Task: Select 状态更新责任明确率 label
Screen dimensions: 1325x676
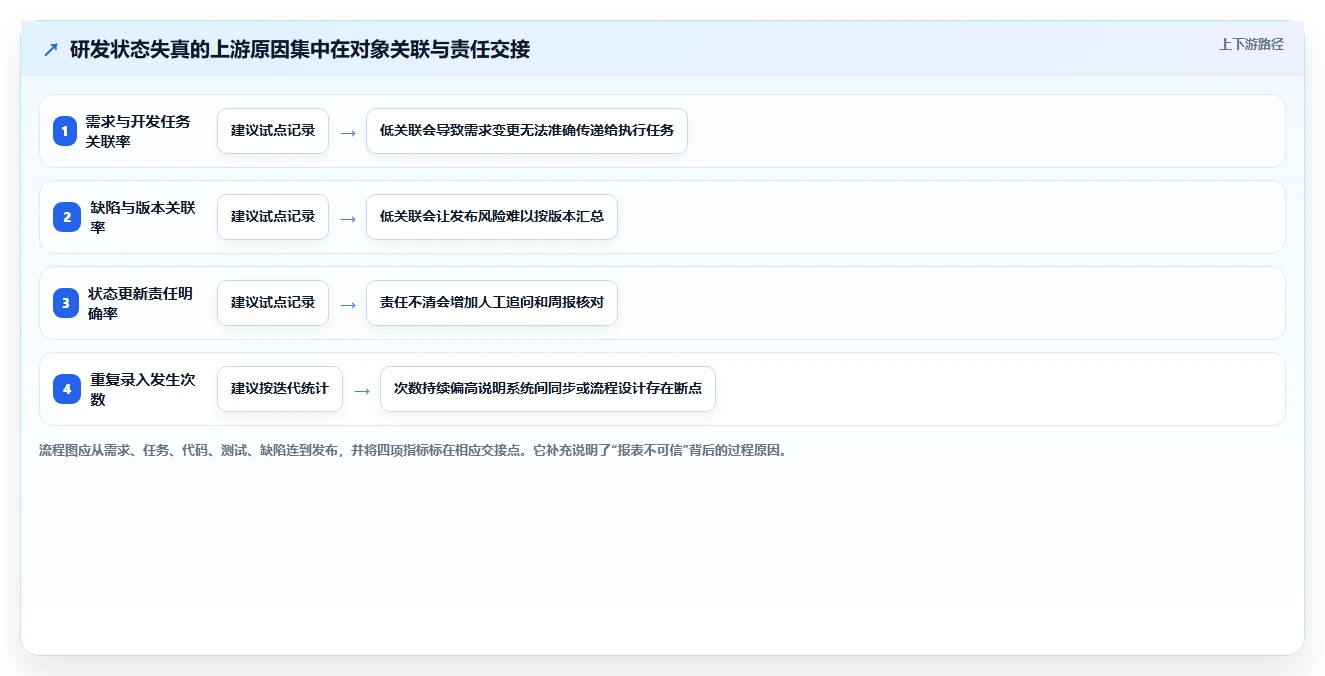Action: [140, 303]
